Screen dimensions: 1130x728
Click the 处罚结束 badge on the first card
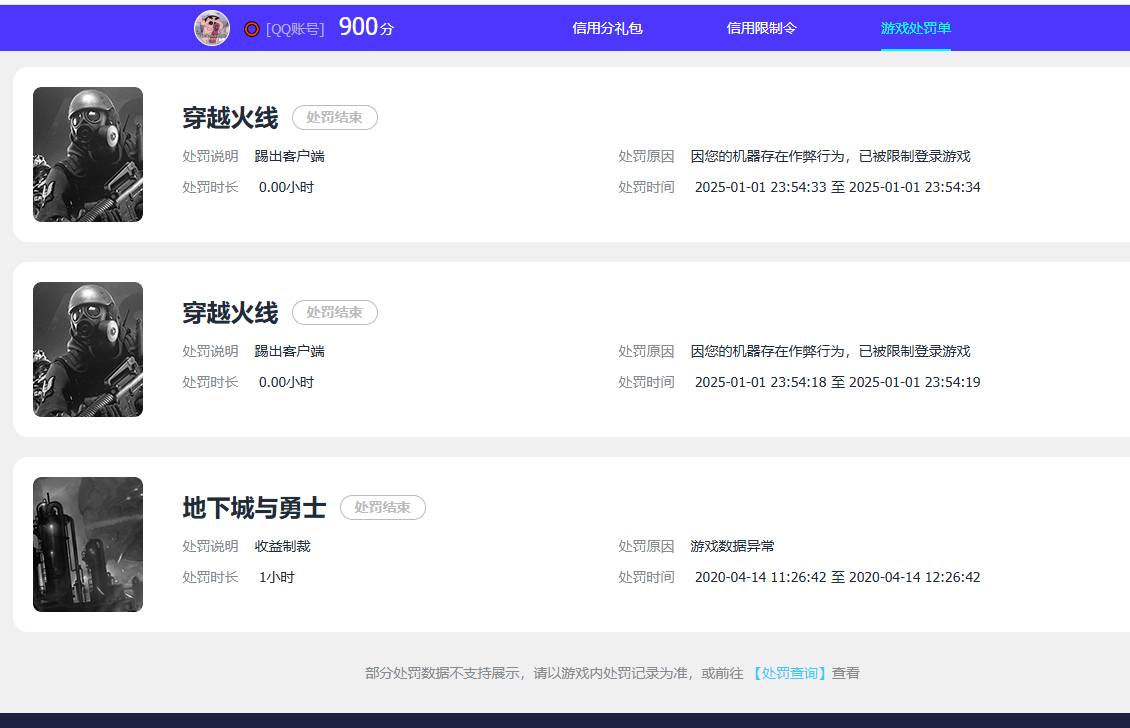[334, 117]
